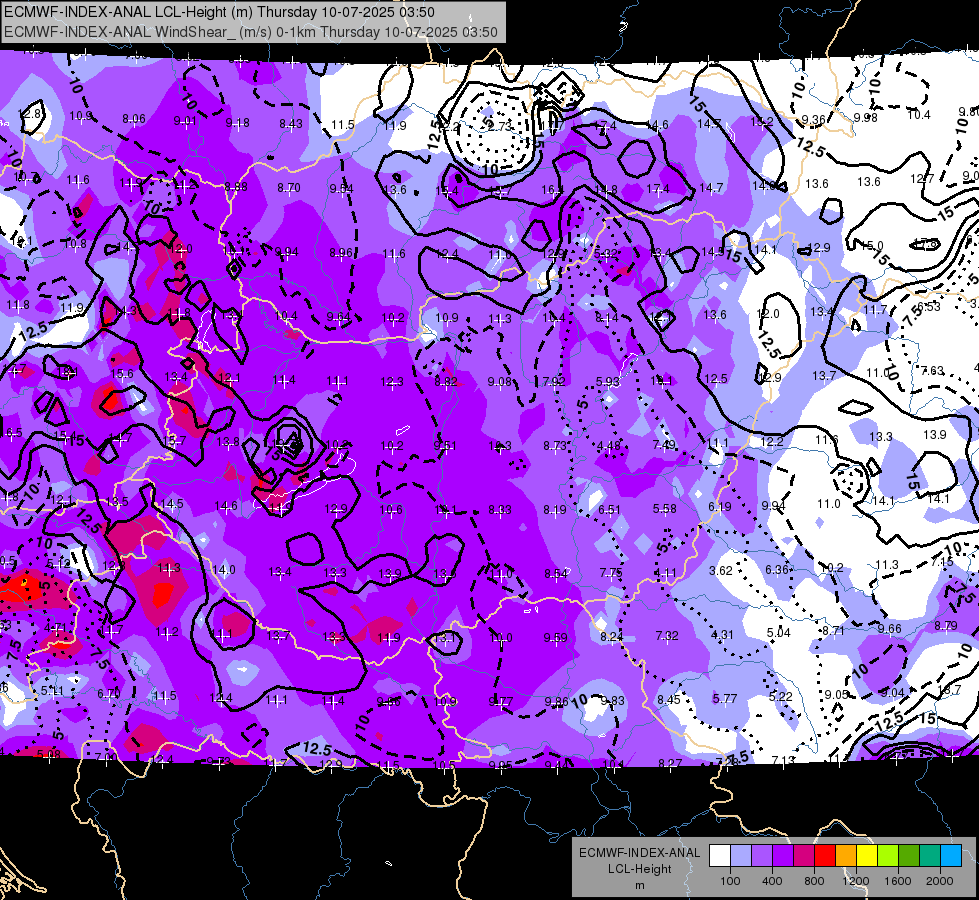Click the magenta legend color swatch
Image resolution: width=979 pixels, height=900 pixels.
804,856
